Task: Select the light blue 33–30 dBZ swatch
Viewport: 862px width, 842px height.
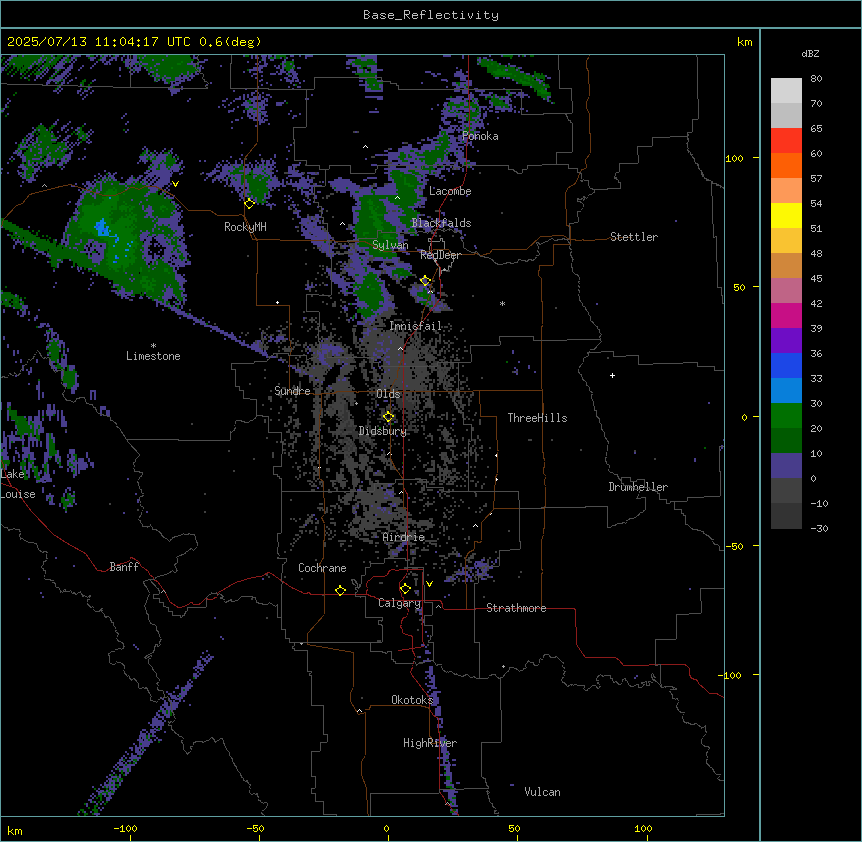Action: (786, 390)
